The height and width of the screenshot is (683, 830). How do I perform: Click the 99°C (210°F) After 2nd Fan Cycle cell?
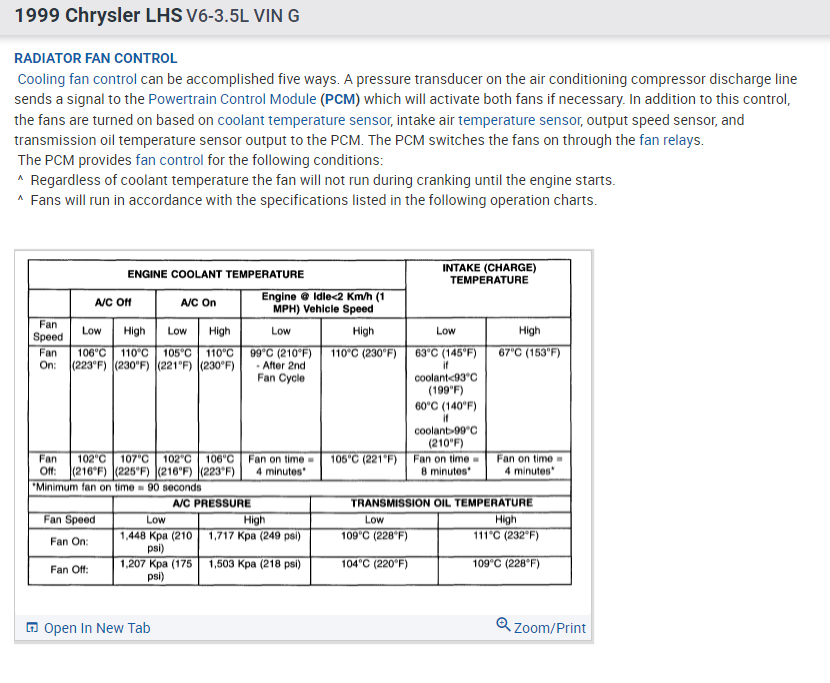(x=281, y=399)
